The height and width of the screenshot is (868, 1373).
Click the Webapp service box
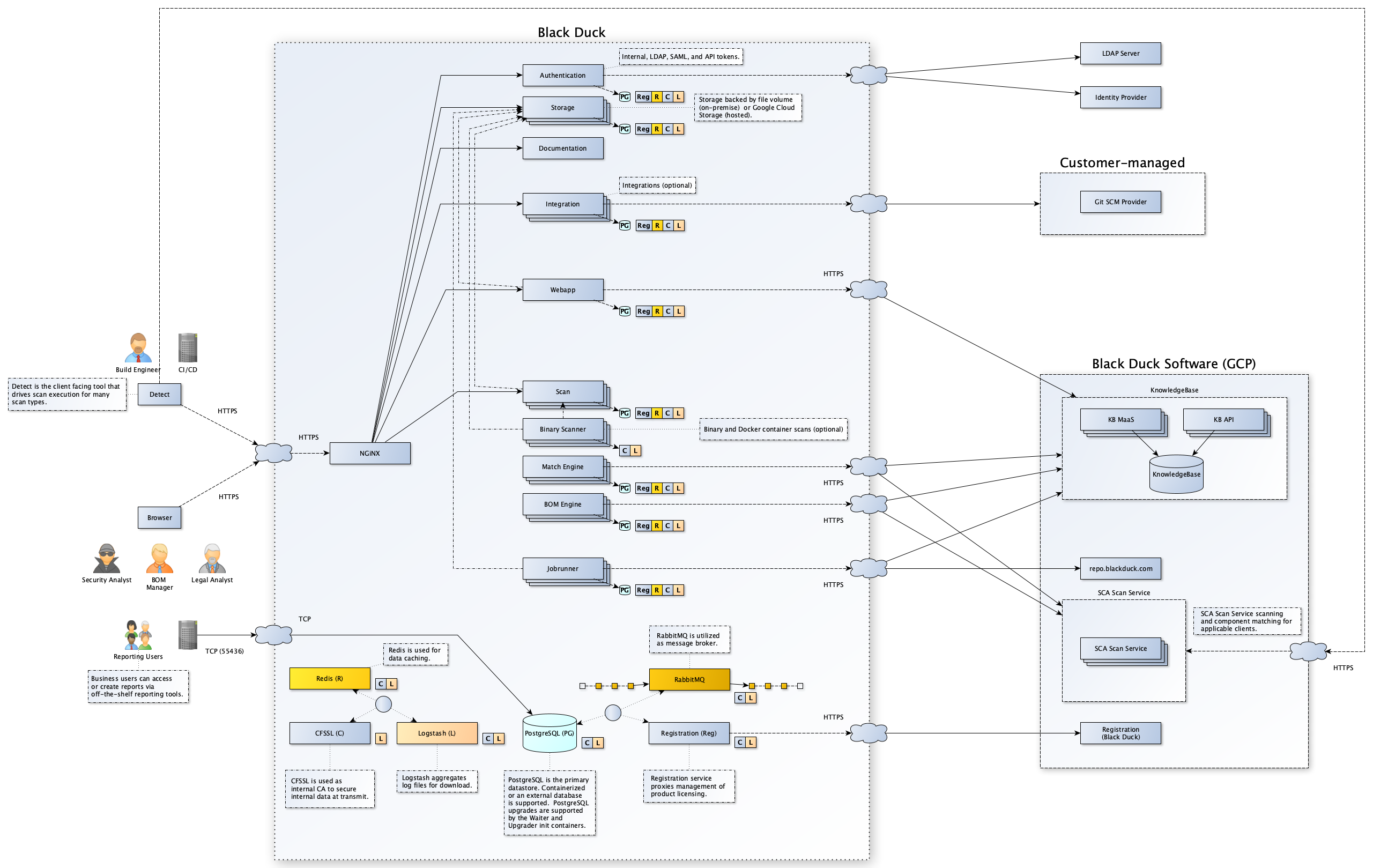562,290
